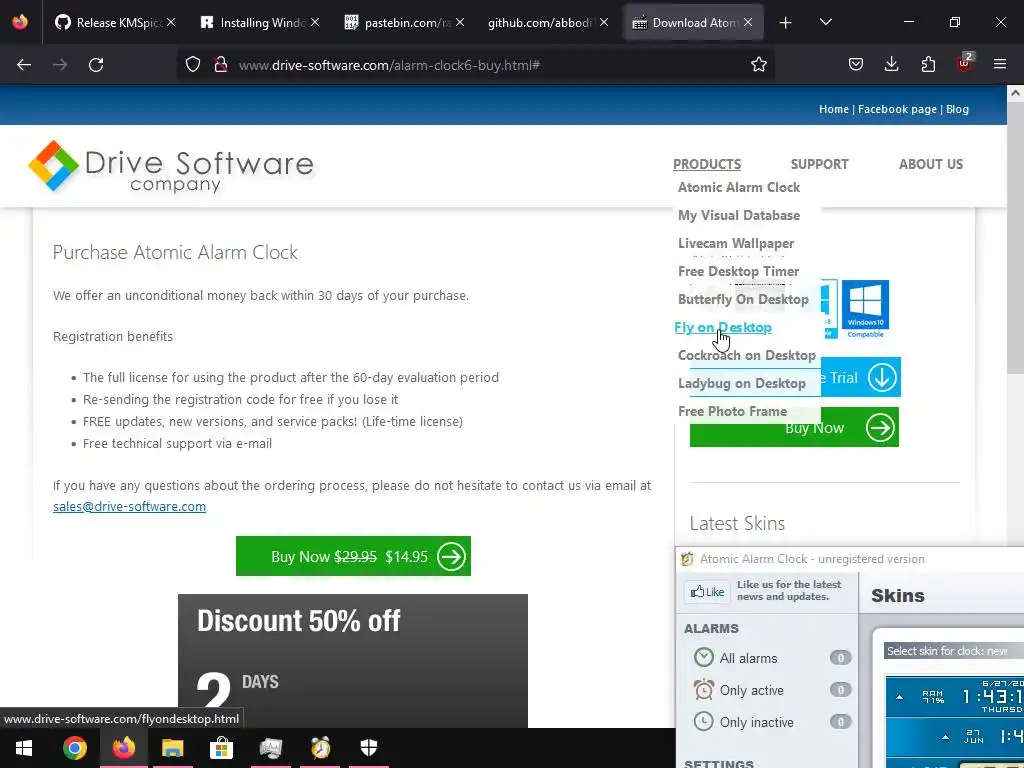This screenshot has width=1024, height=768.
Task: Choose Free Photo Frame menu item
Action: (x=733, y=412)
